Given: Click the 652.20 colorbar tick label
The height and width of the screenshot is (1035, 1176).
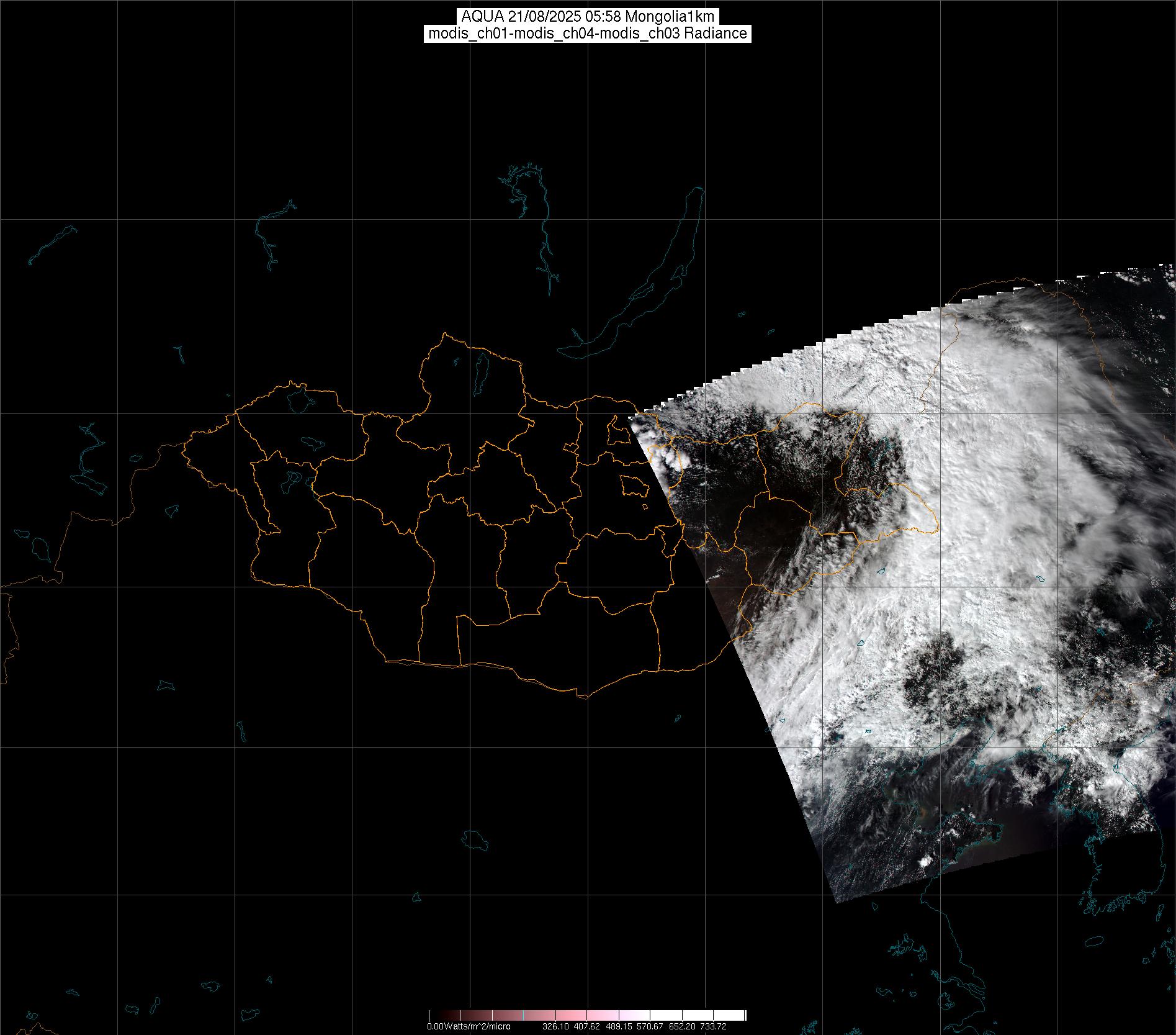Looking at the screenshot, I should click(682, 1026).
